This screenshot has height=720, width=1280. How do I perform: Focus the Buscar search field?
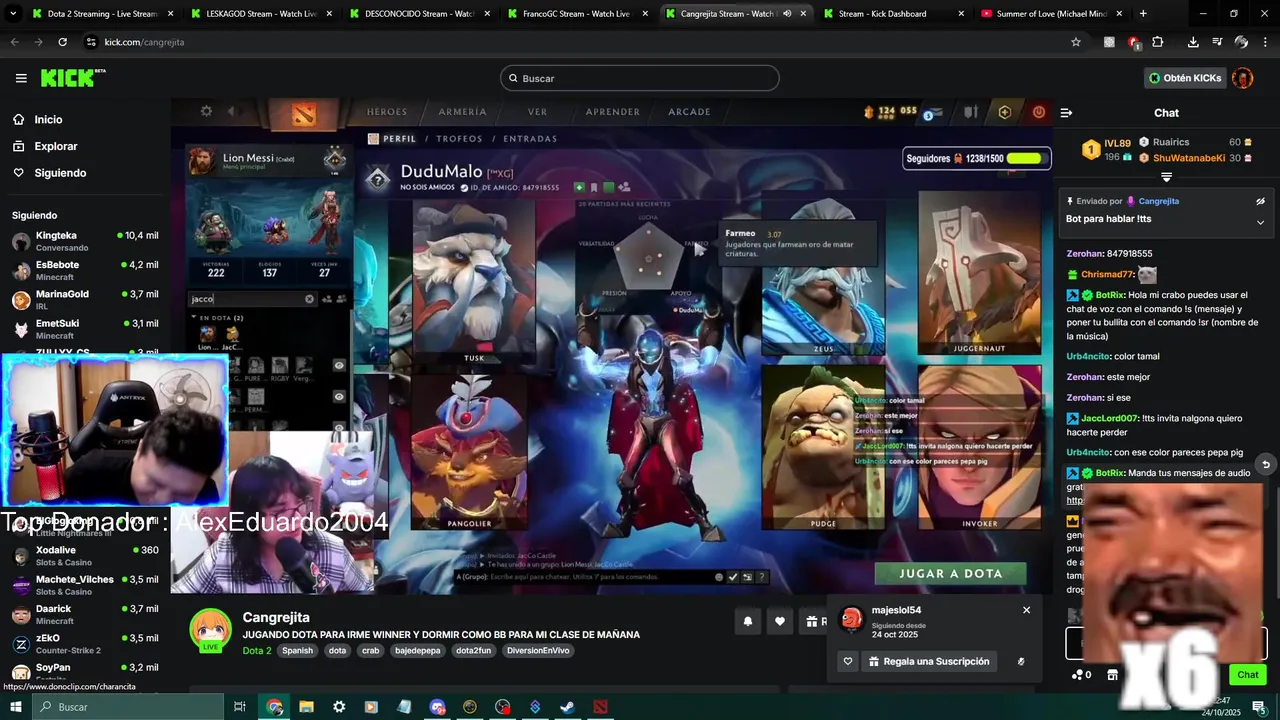pos(640,78)
